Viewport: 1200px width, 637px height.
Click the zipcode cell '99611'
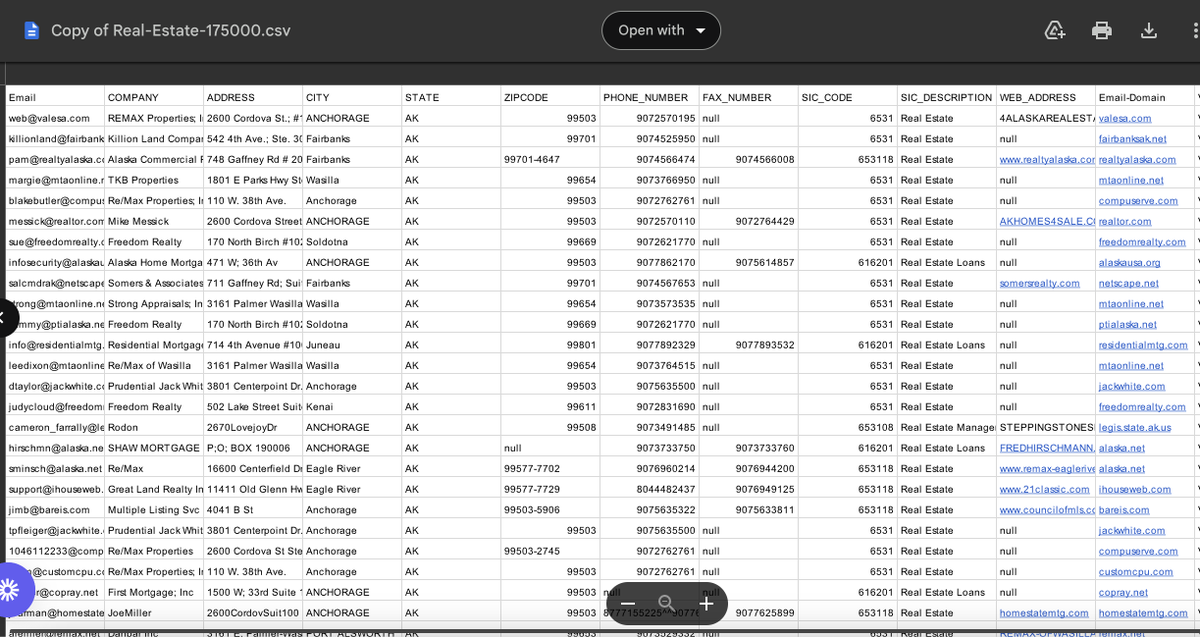pyautogui.click(x=550, y=407)
